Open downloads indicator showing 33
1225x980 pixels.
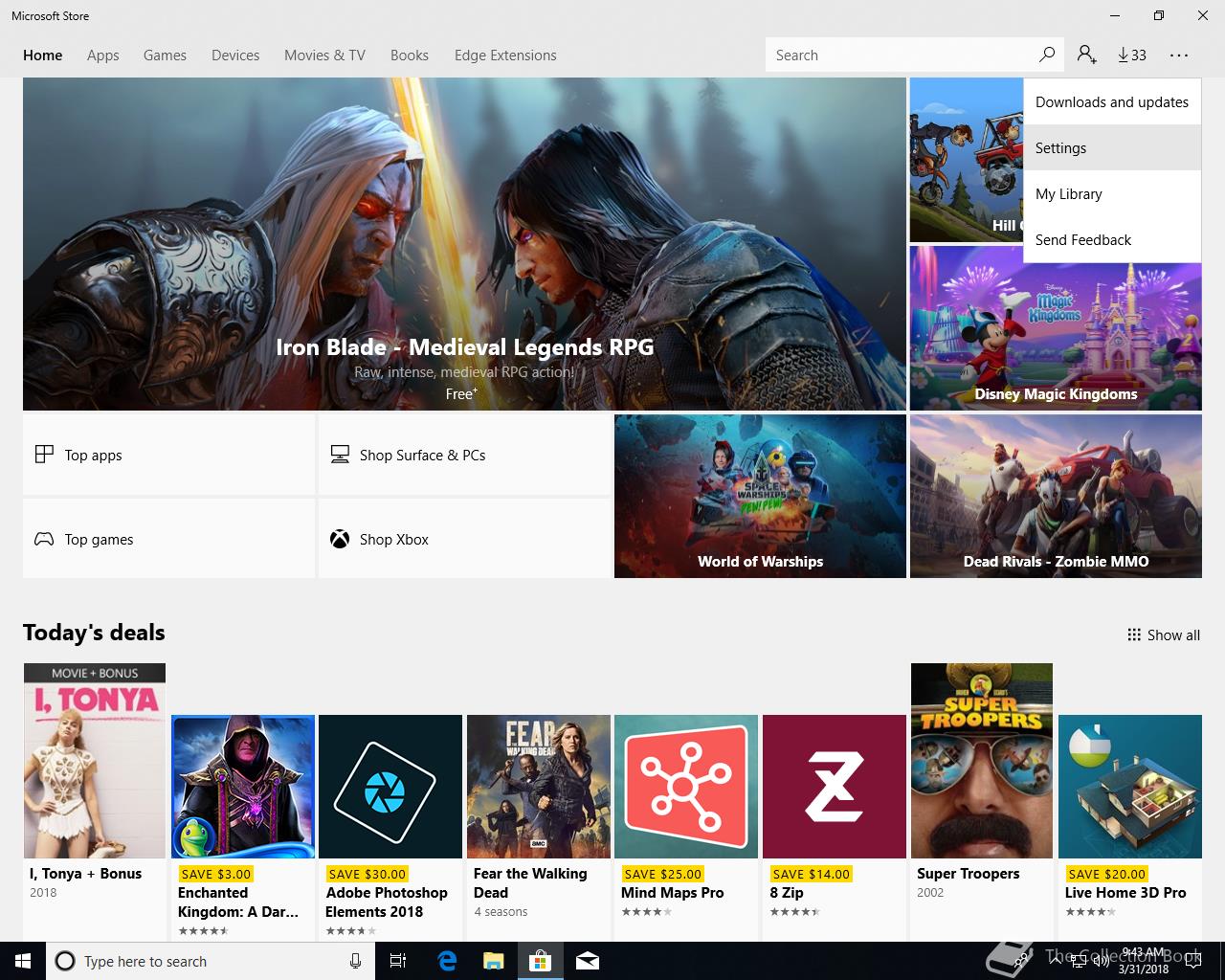click(1132, 55)
